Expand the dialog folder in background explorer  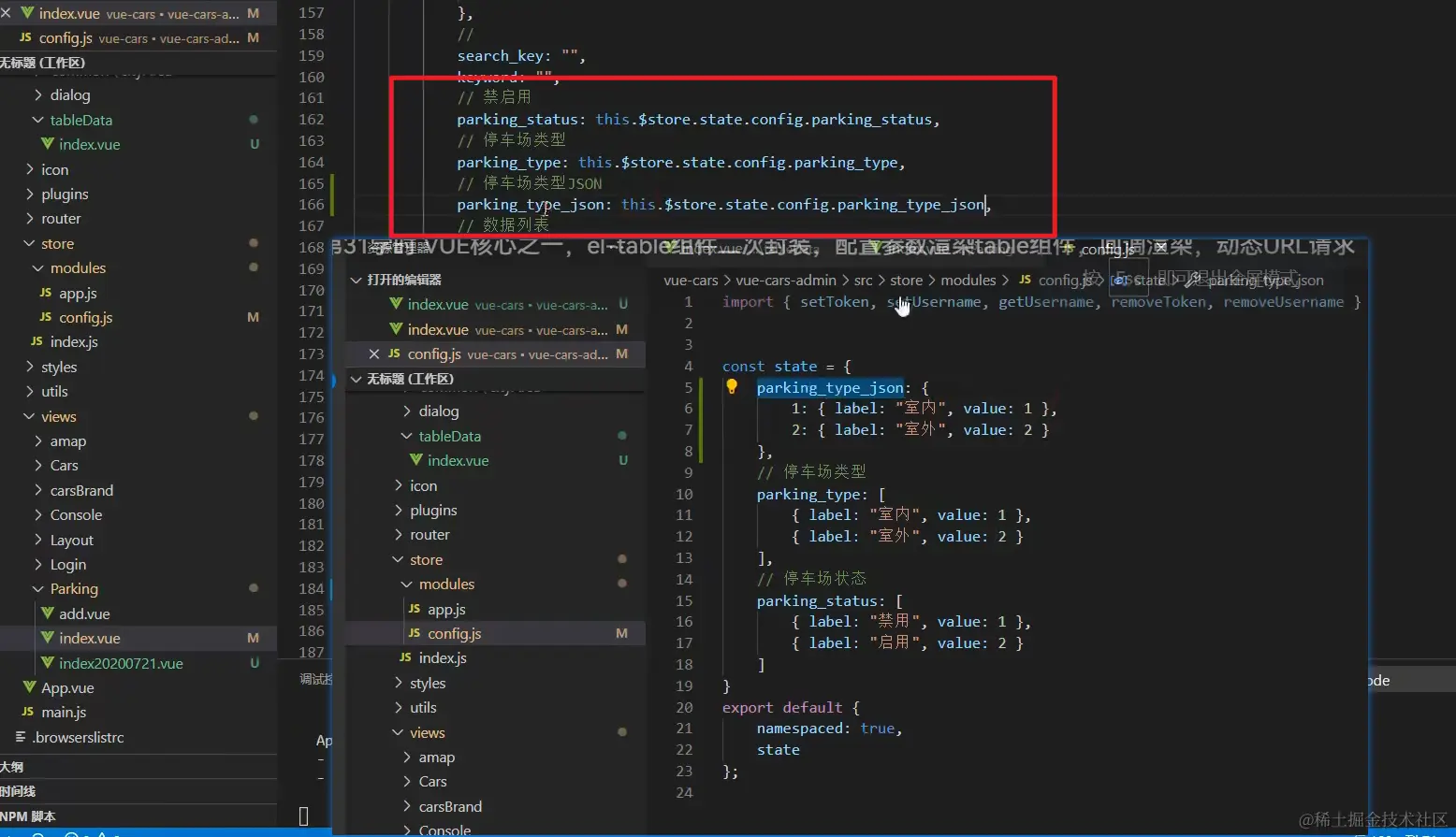38,94
